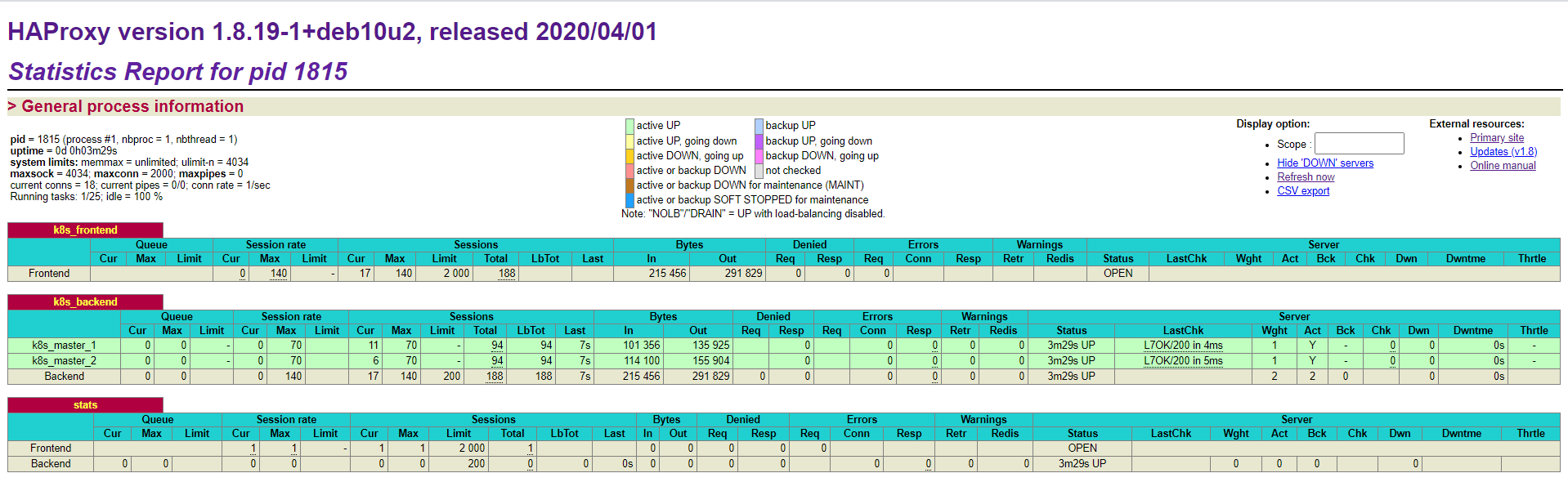Open the Hide 'DOWN' servers link
This screenshot has width=1568, height=482.
[x=1325, y=163]
